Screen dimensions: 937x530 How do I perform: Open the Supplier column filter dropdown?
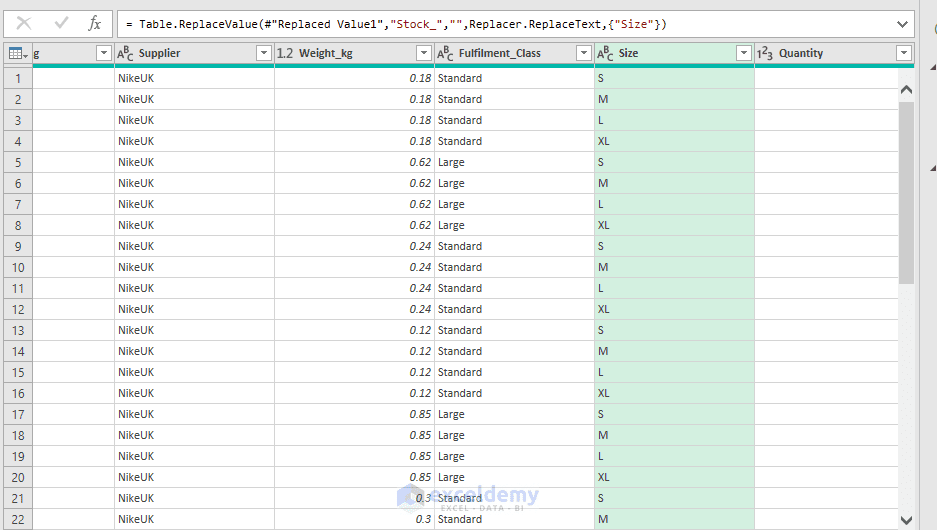click(x=264, y=53)
